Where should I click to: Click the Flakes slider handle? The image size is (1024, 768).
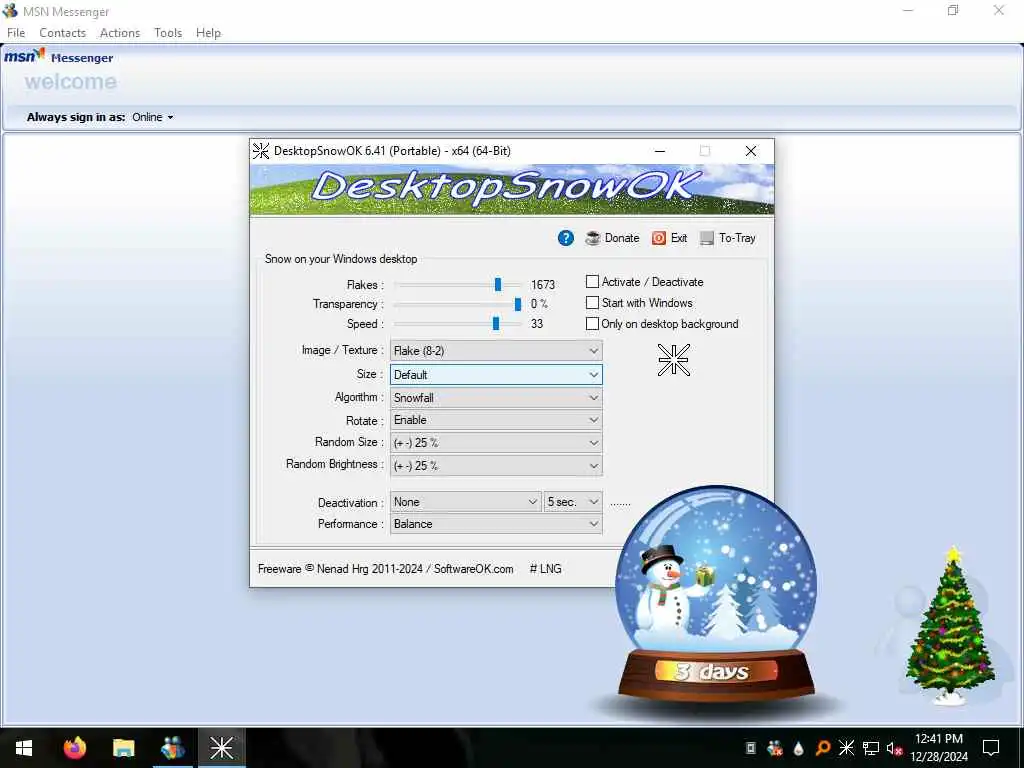pyautogui.click(x=498, y=284)
